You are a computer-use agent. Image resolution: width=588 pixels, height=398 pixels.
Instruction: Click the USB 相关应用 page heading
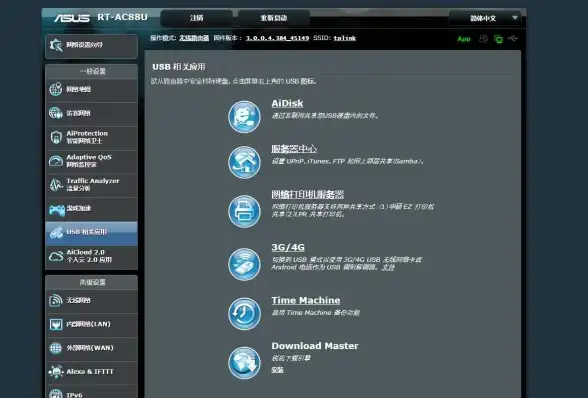[178, 67]
